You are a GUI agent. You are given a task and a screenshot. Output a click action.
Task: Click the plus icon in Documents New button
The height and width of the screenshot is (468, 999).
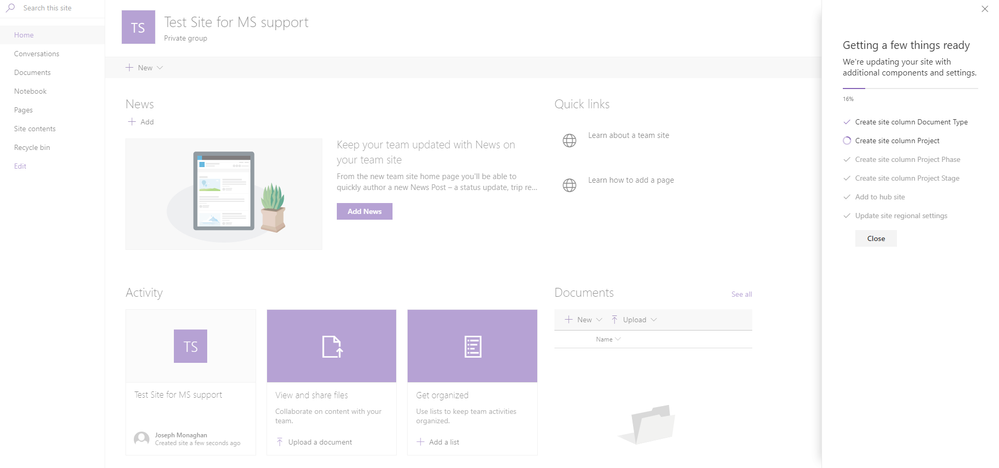pos(569,320)
